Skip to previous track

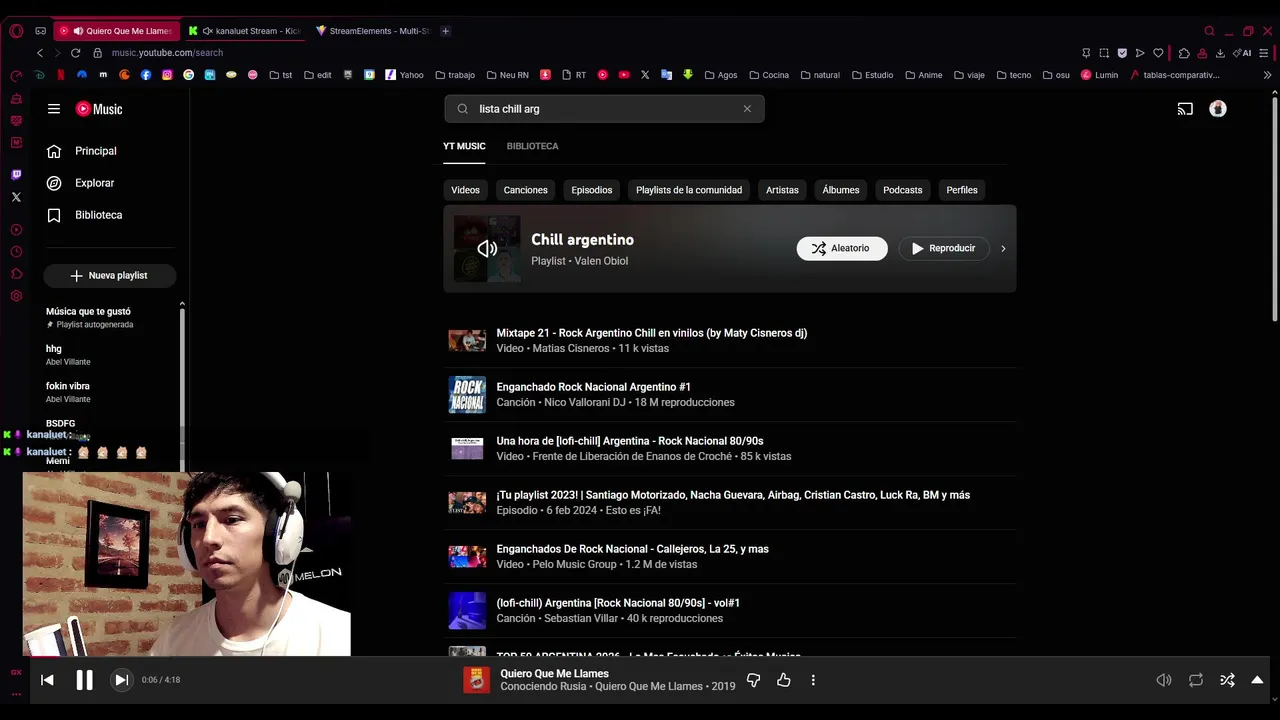(x=47, y=680)
